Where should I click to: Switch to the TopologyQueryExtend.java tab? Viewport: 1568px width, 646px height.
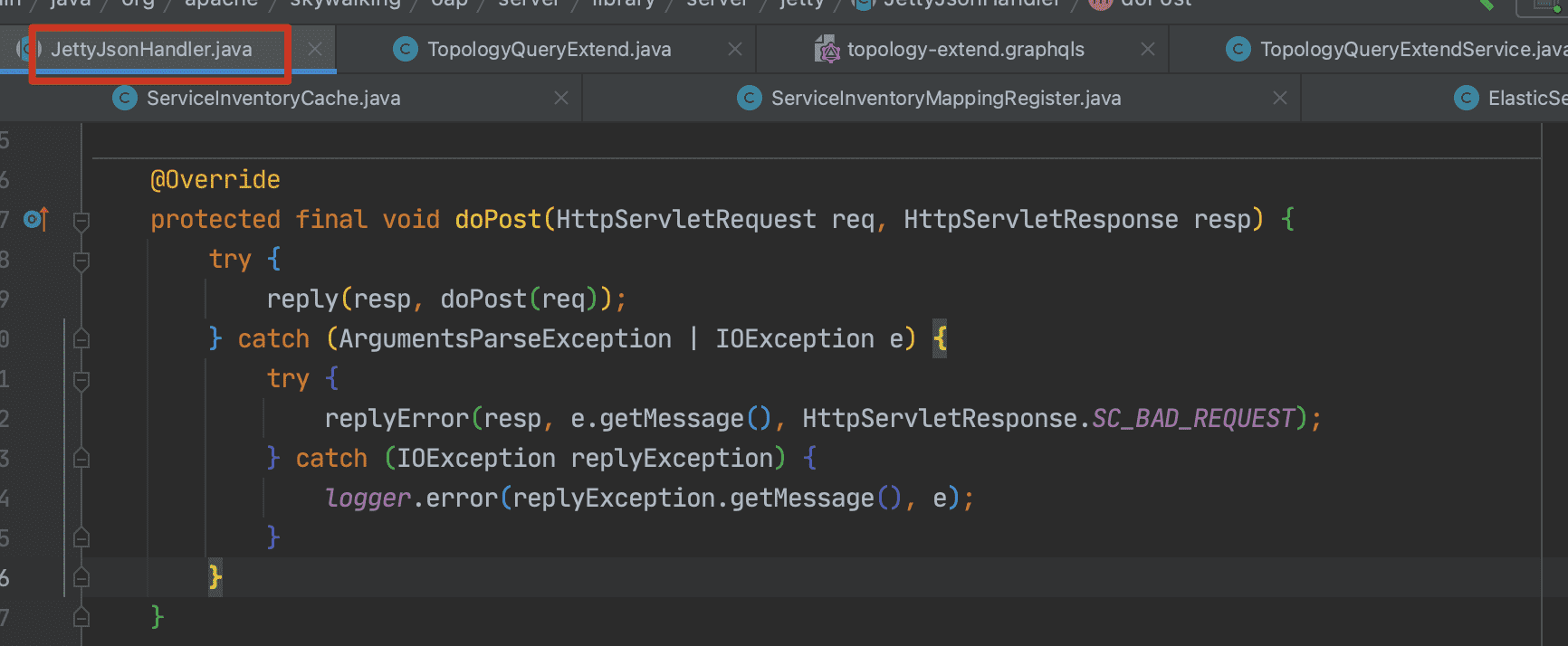549,50
